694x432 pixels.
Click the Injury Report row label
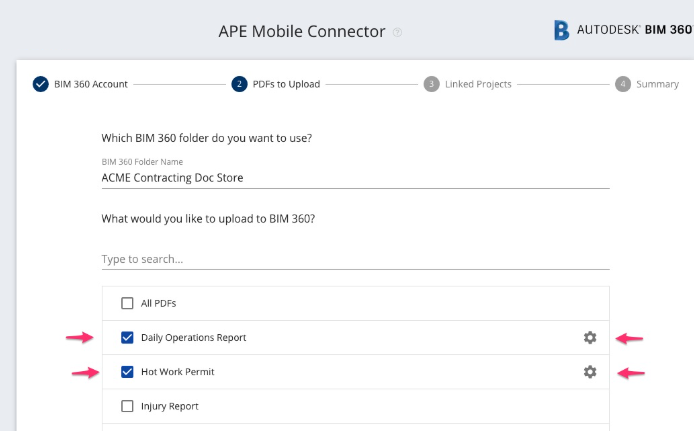[170, 406]
